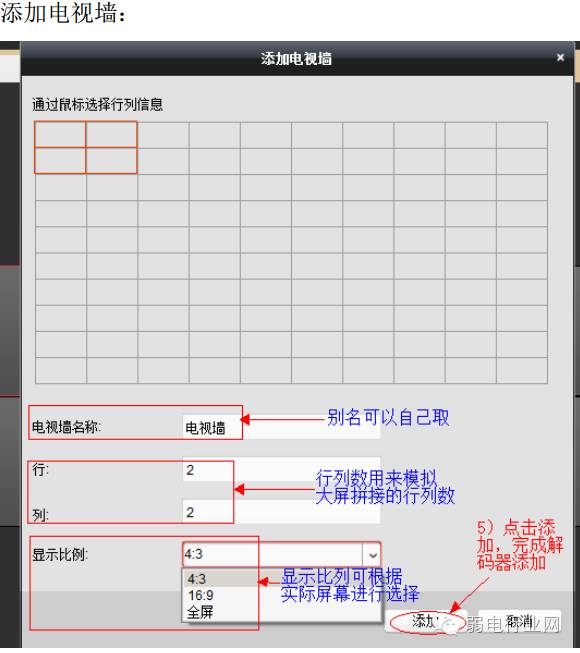This screenshot has height=653, width=580.
Task: Click the 电视墙名称 text field
Action: coord(281,427)
